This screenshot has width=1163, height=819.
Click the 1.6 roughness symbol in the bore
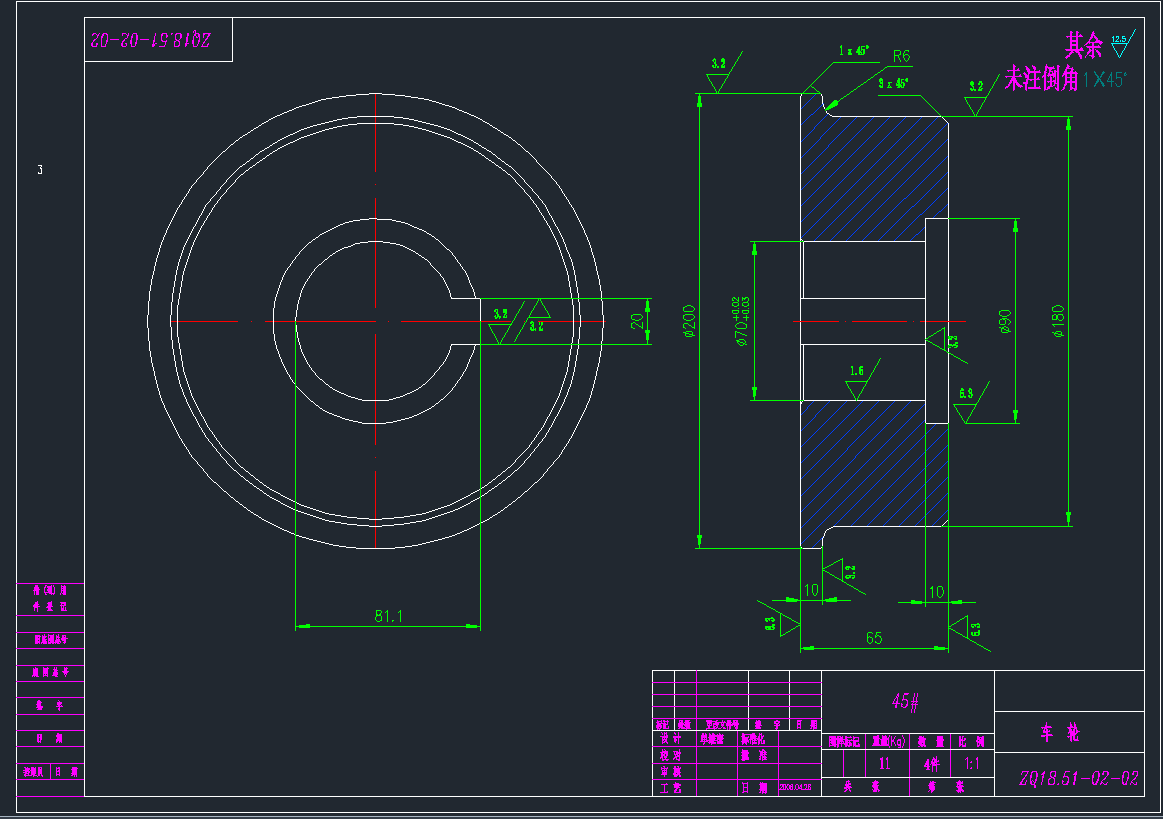[x=857, y=382]
